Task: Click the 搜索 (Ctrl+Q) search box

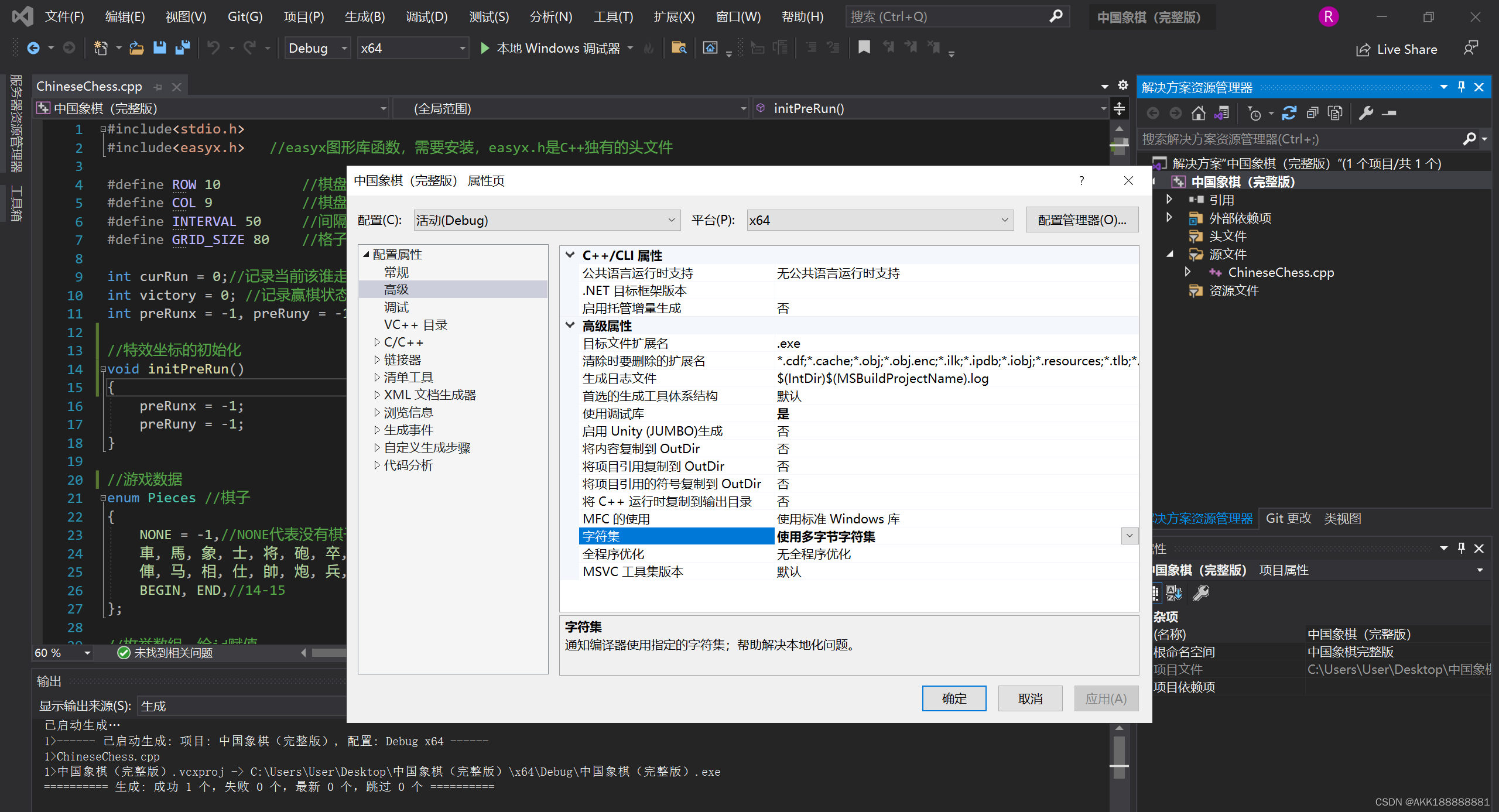Action: [x=957, y=16]
